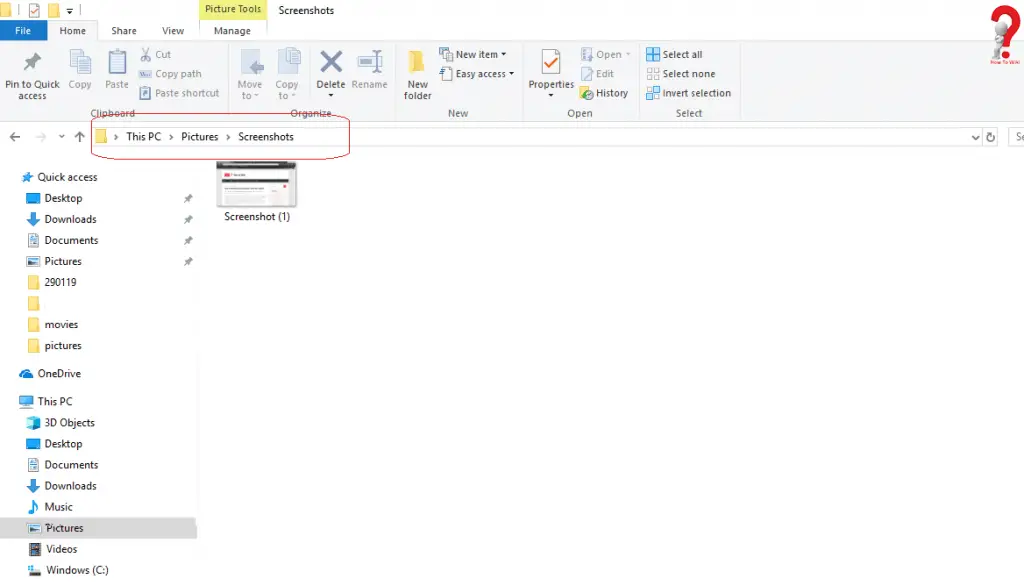Image resolution: width=1024 pixels, height=586 pixels.
Task: Delete the file using Delete icon
Action: click(330, 70)
